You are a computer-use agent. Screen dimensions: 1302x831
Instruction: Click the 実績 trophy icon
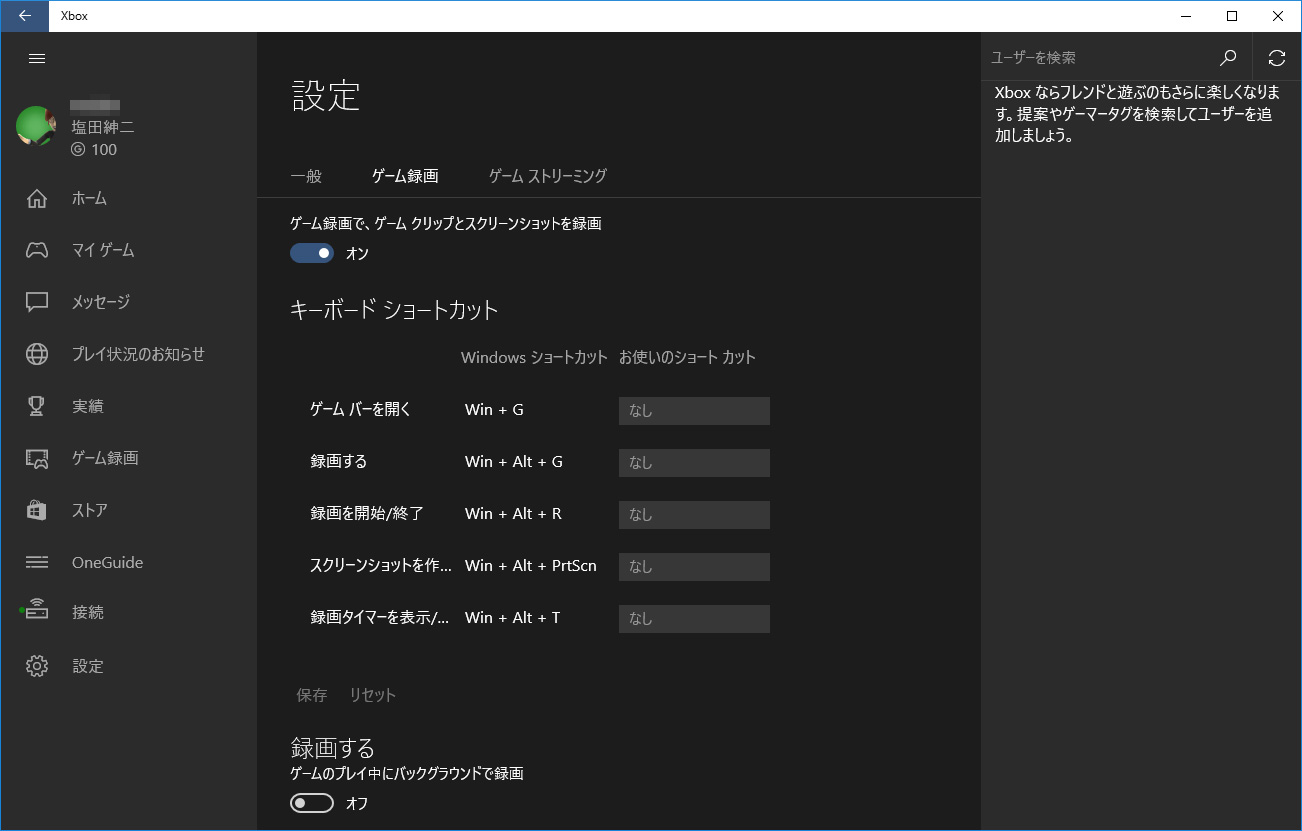tap(37, 406)
